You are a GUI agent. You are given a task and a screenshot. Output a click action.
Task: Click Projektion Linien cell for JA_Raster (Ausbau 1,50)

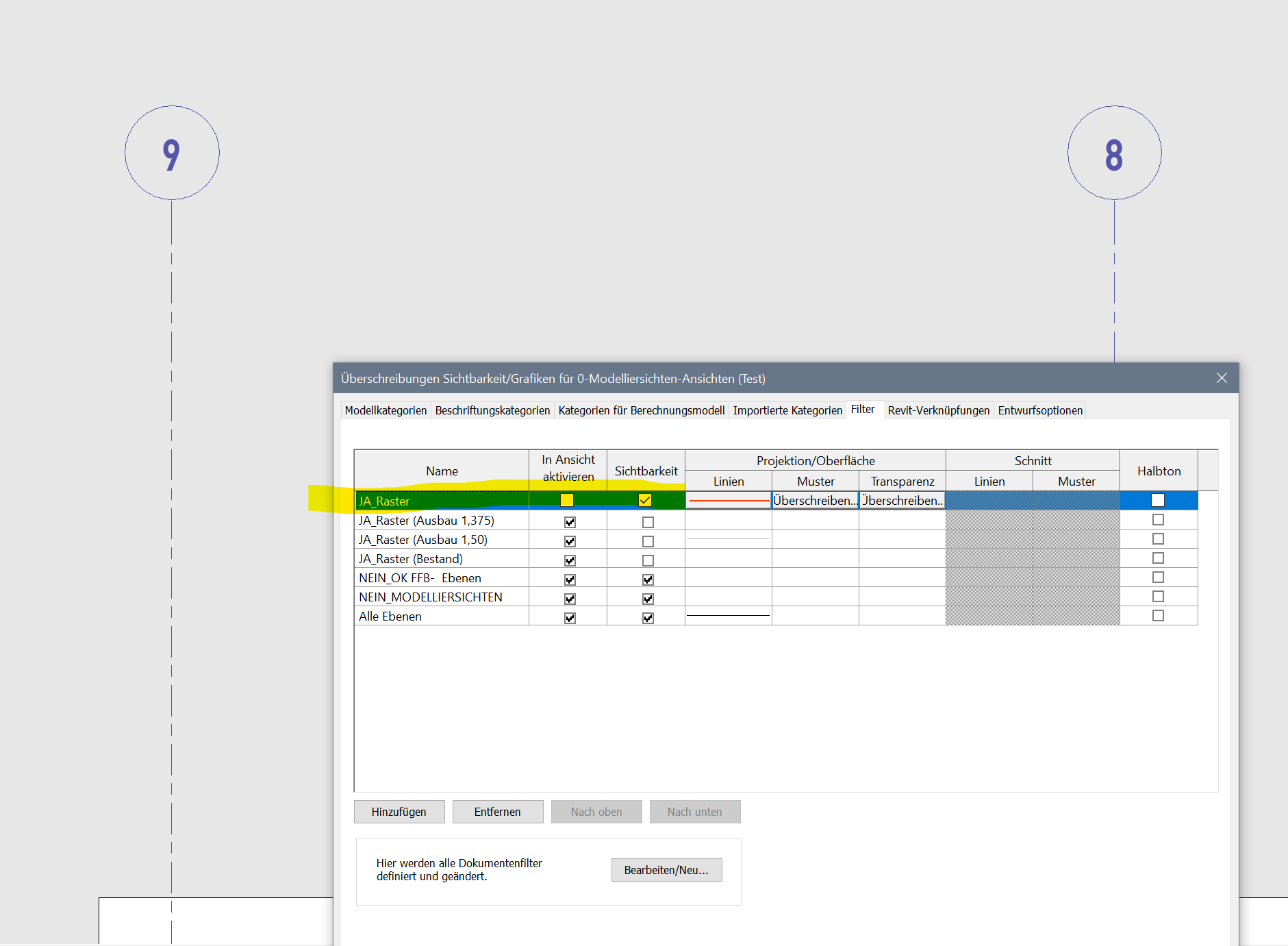click(729, 539)
